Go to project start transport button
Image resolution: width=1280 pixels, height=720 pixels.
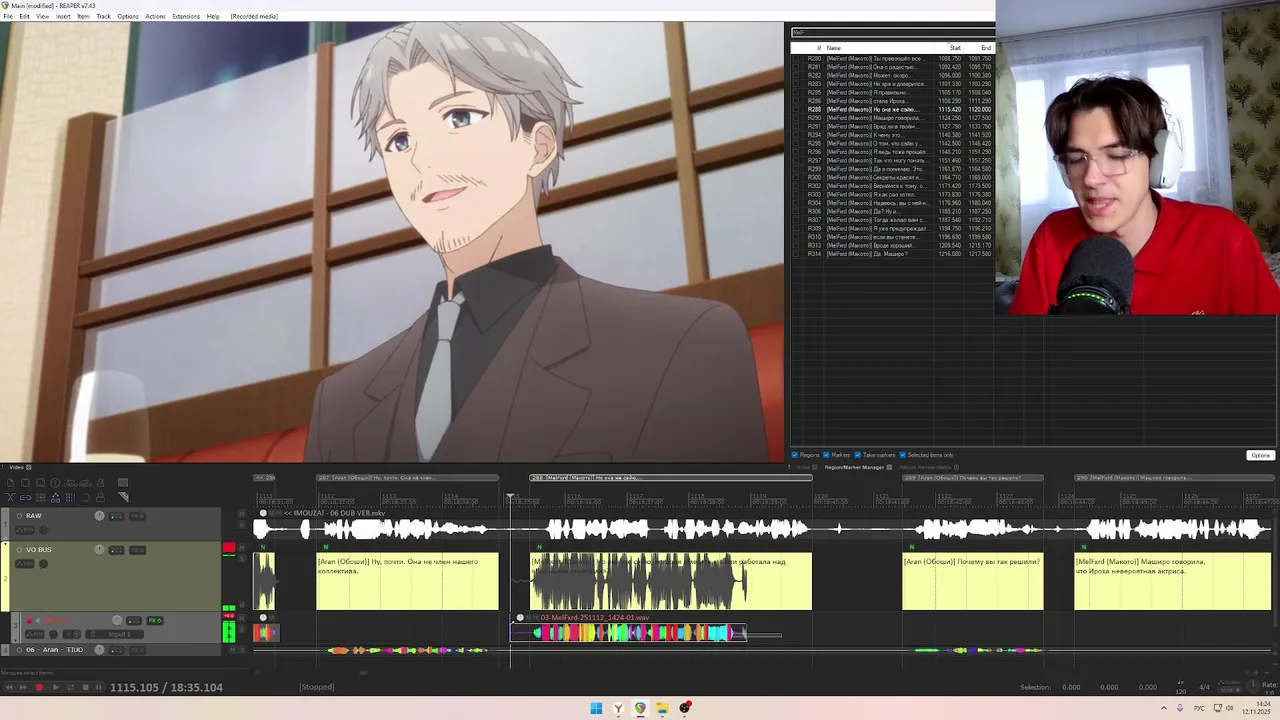[x=9, y=687]
